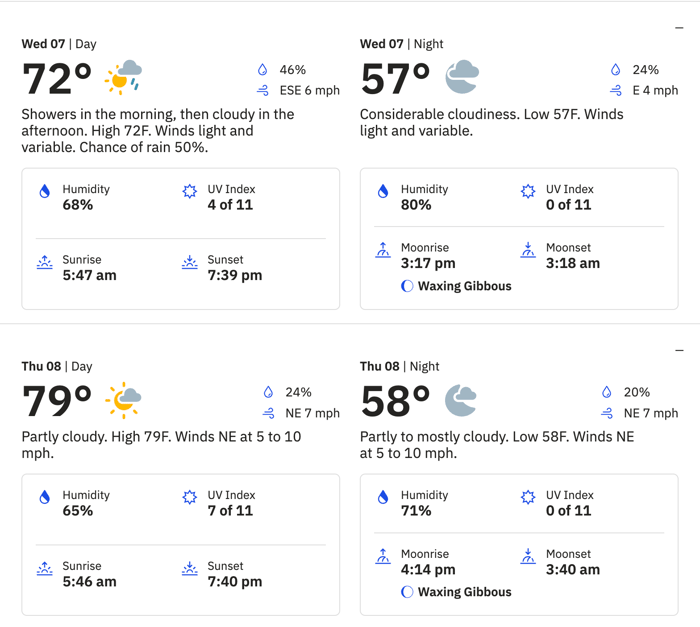This screenshot has width=700, height=627.
Task: Collapse the Wed 07 forecast section
Action: coord(680,28)
